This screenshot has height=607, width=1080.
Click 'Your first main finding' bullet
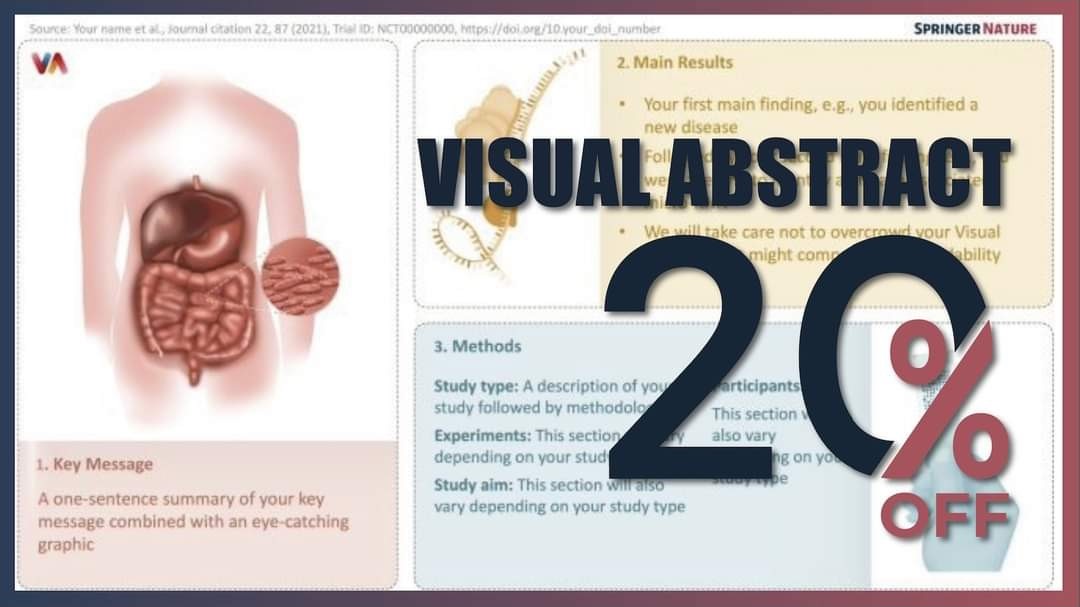tap(811, 115)
